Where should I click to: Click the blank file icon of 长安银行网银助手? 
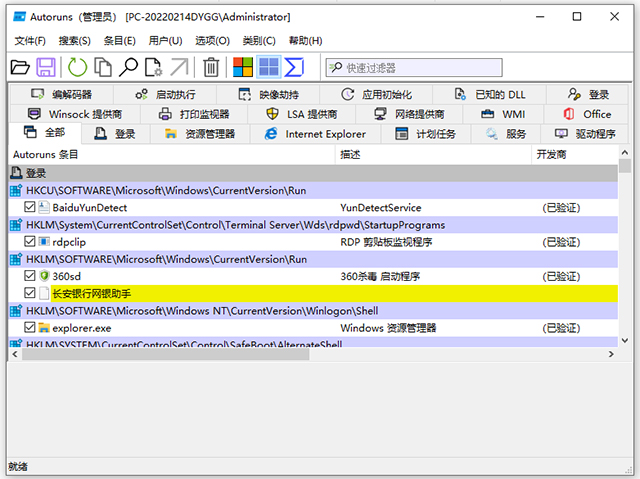[x=44, y=293]
